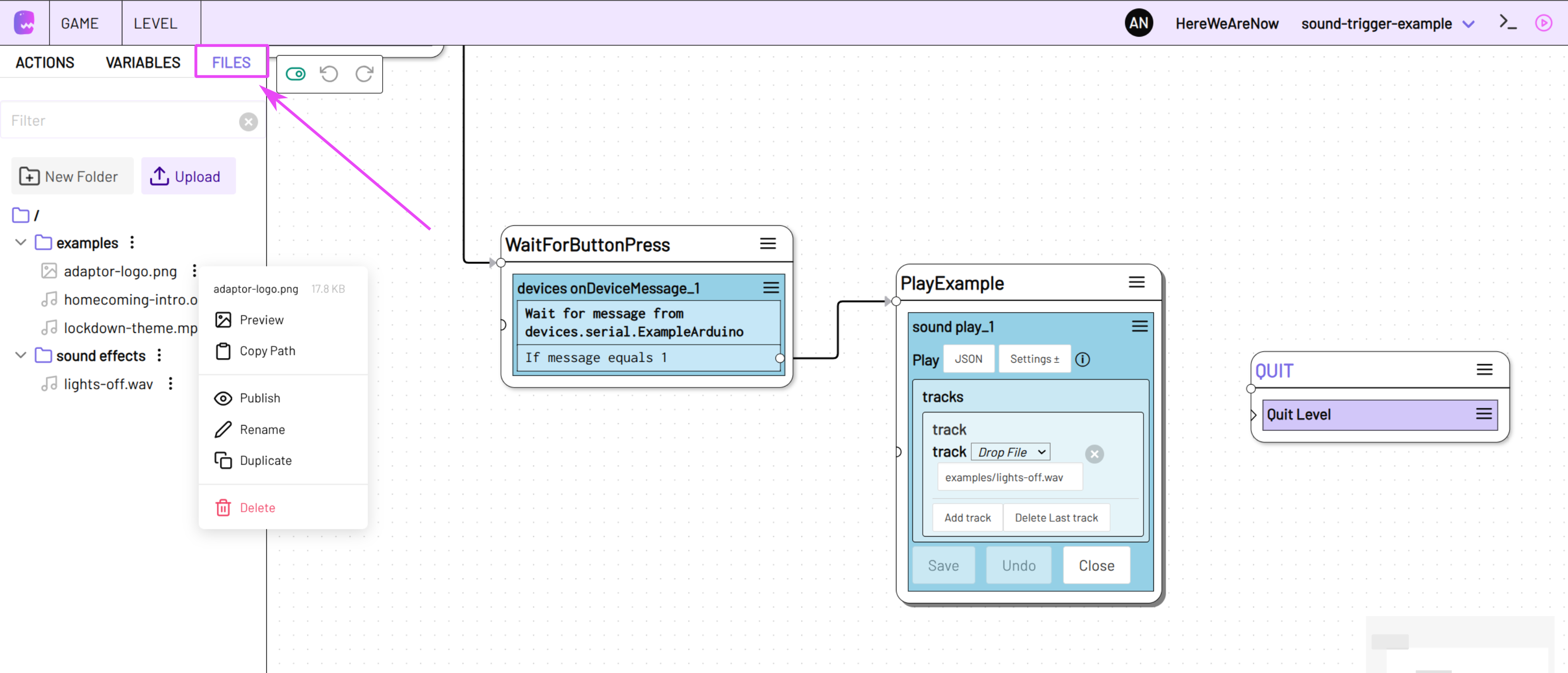
Task: Open the console terminal icon
Action: click(1508, 23)
